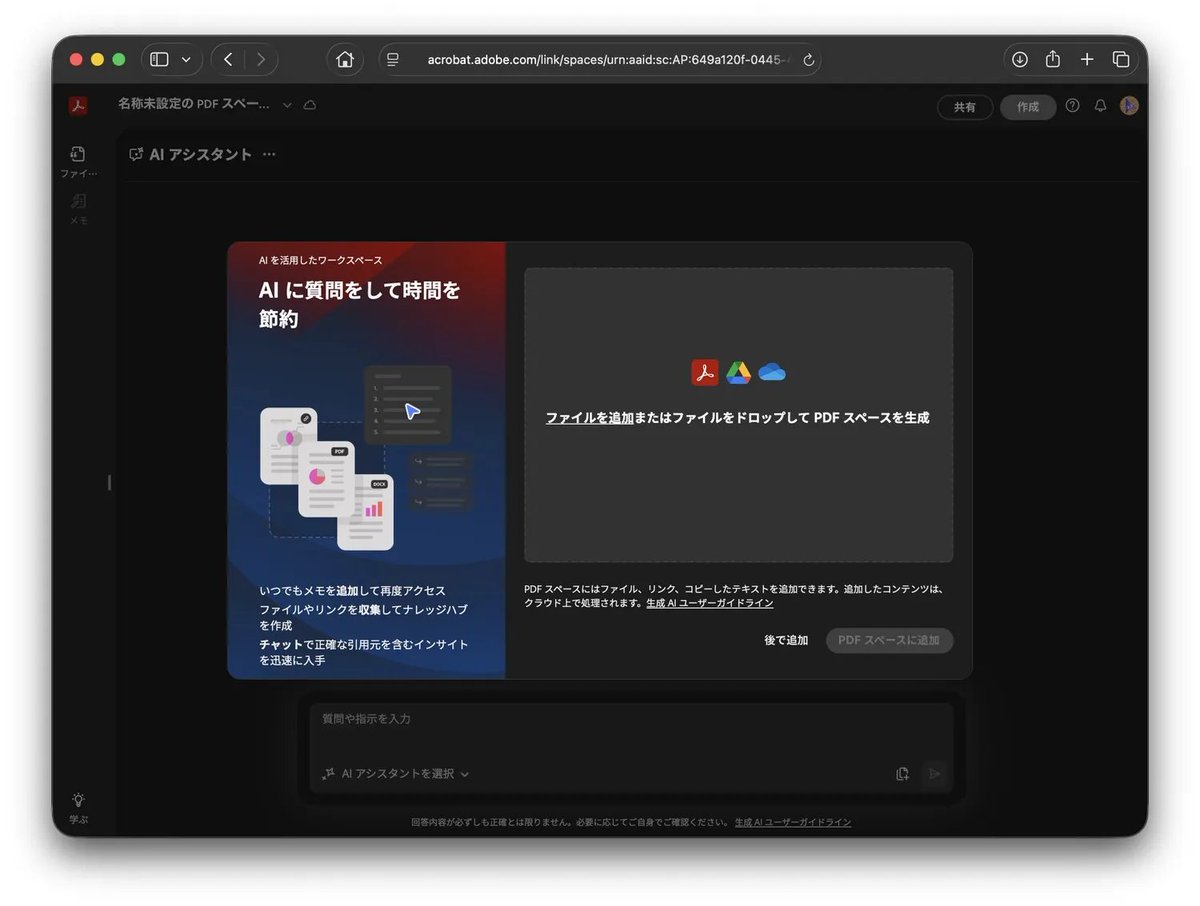Click the 共有 share button

[965, 107]
